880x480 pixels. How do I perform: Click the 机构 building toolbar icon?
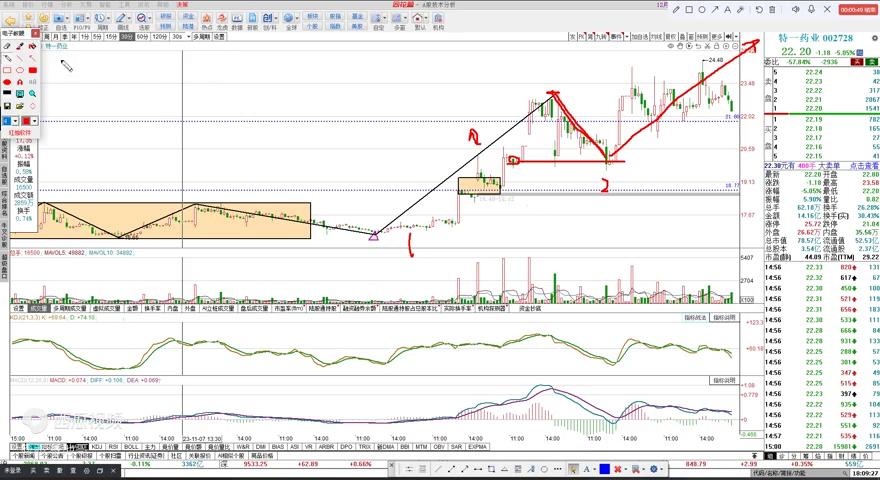(438, 21)
